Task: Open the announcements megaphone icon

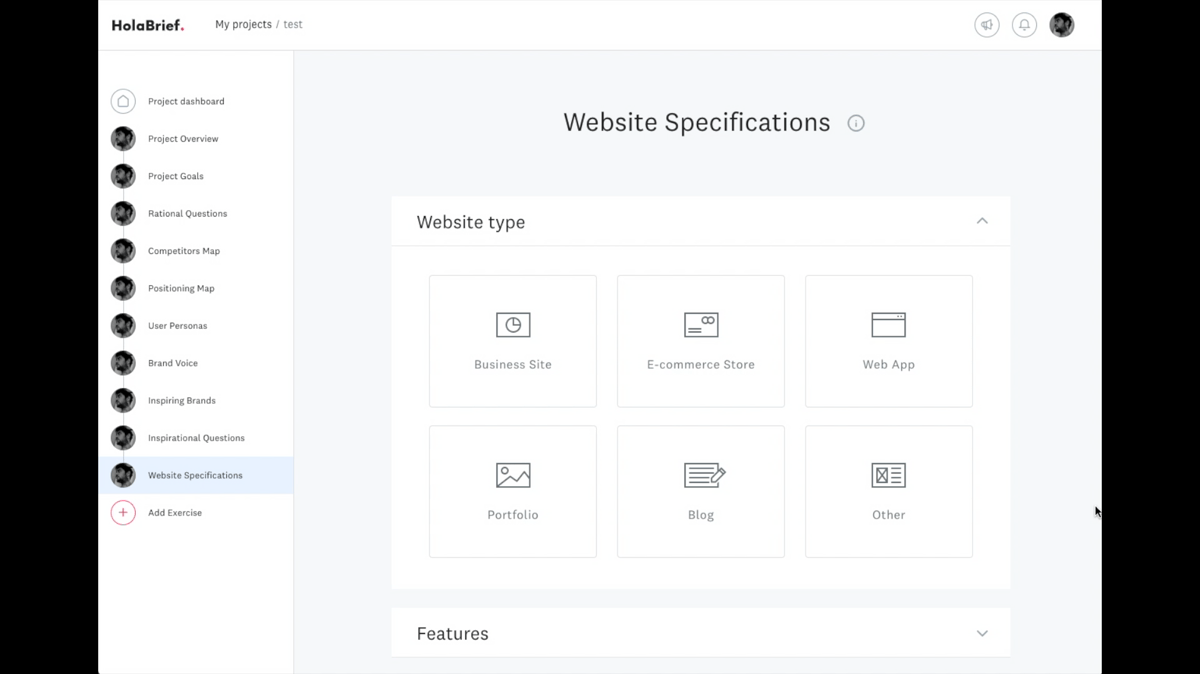Action: (987, 25)
